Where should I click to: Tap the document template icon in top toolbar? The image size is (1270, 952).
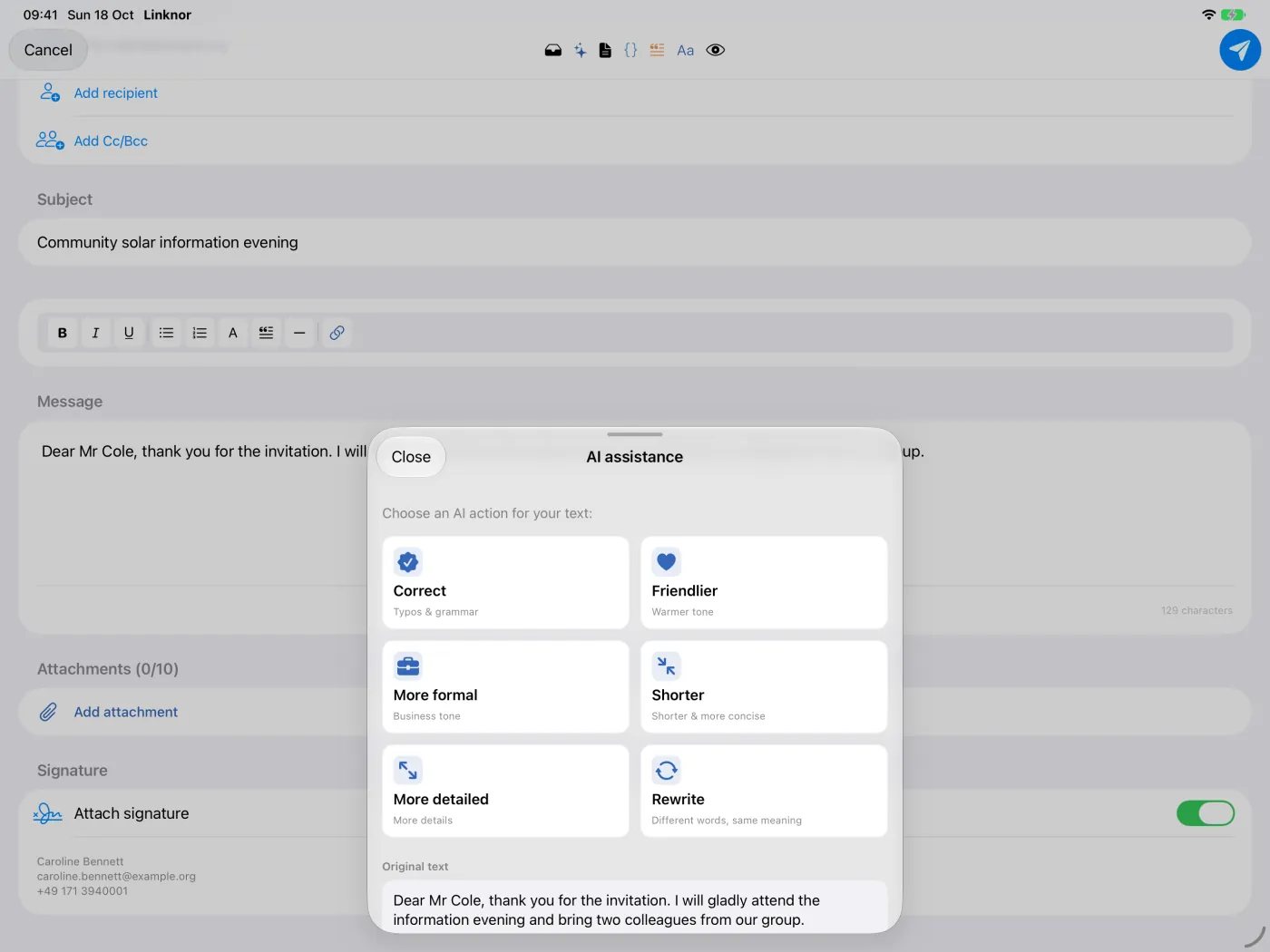pyautogui.click(x=605, y=51)
